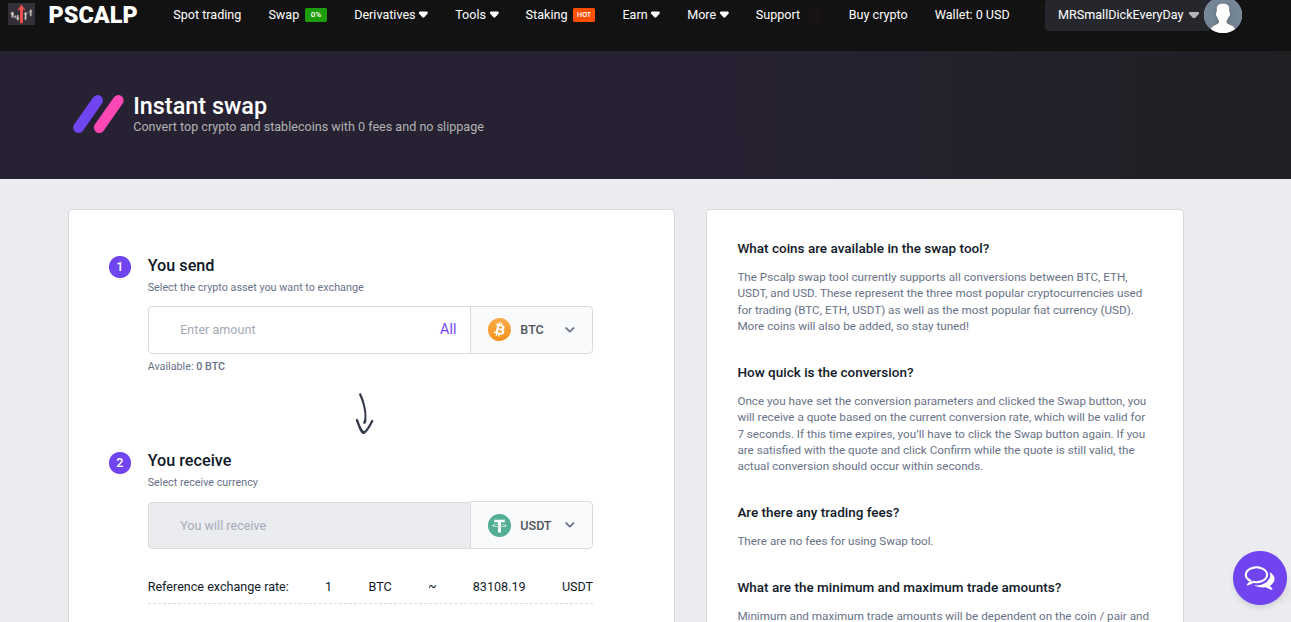
Task: Click the PSCALP logo icon
Action: [21, 15]
